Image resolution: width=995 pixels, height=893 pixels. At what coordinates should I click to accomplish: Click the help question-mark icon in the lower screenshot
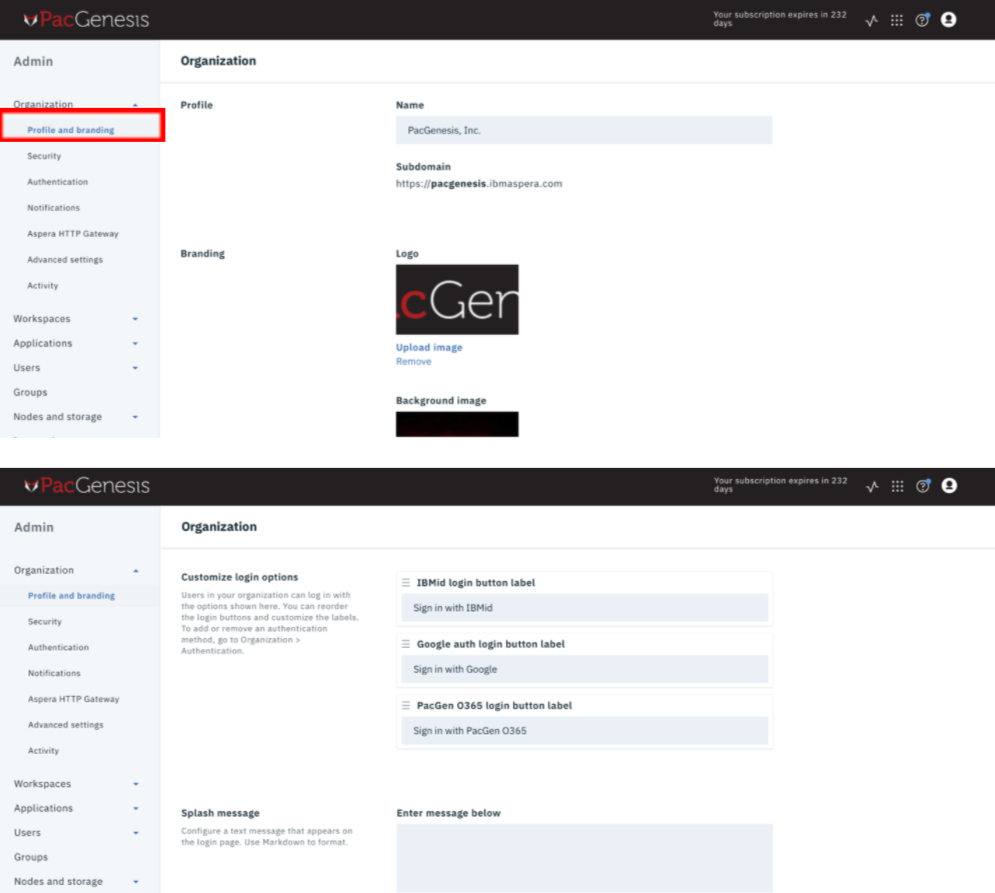(923, 486)
